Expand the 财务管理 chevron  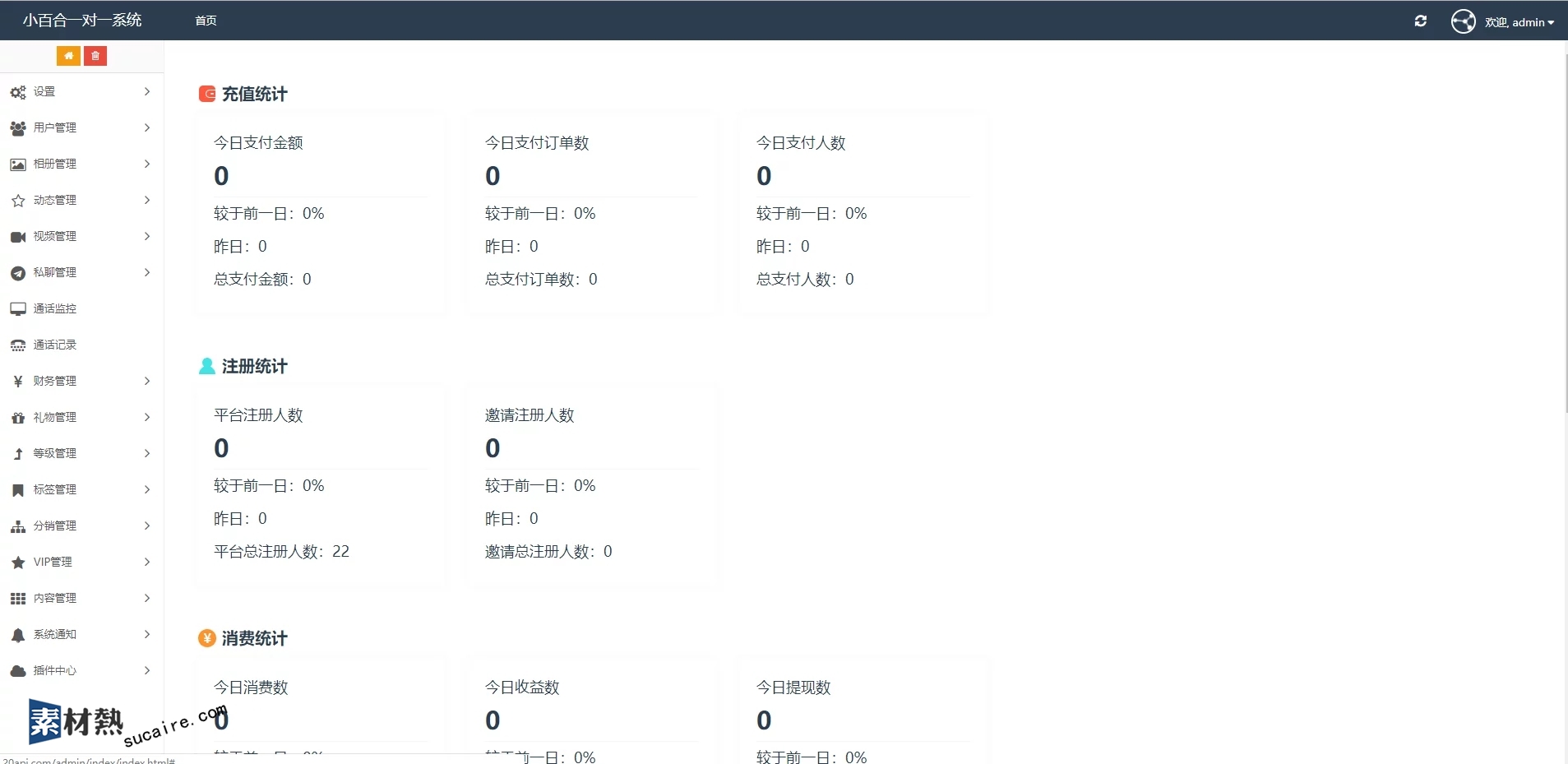(x=147, y=381)
